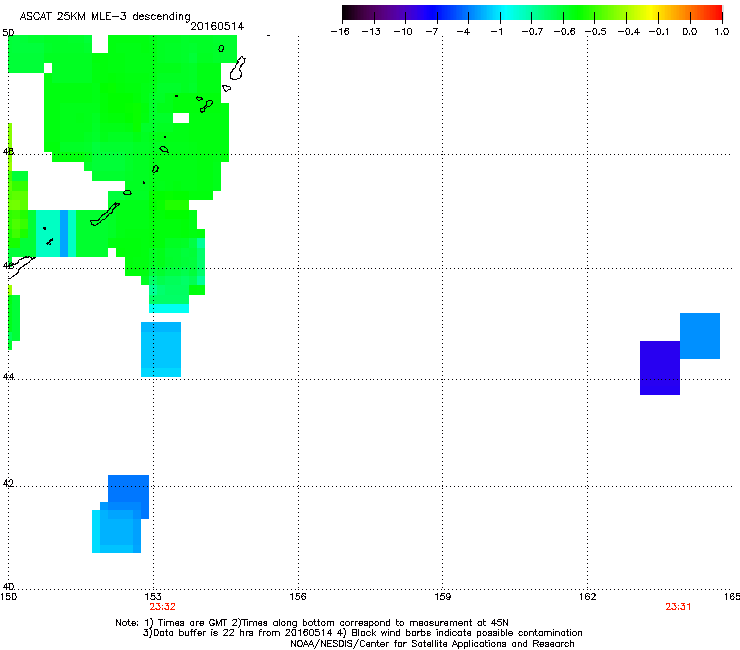Click the note 'Times are GMT'

tap(192, 623)
